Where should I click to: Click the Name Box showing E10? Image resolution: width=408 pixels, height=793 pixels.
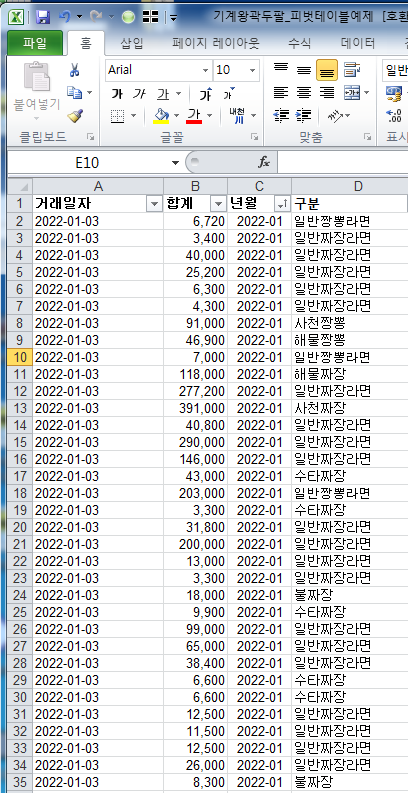[x=87, y=163]
